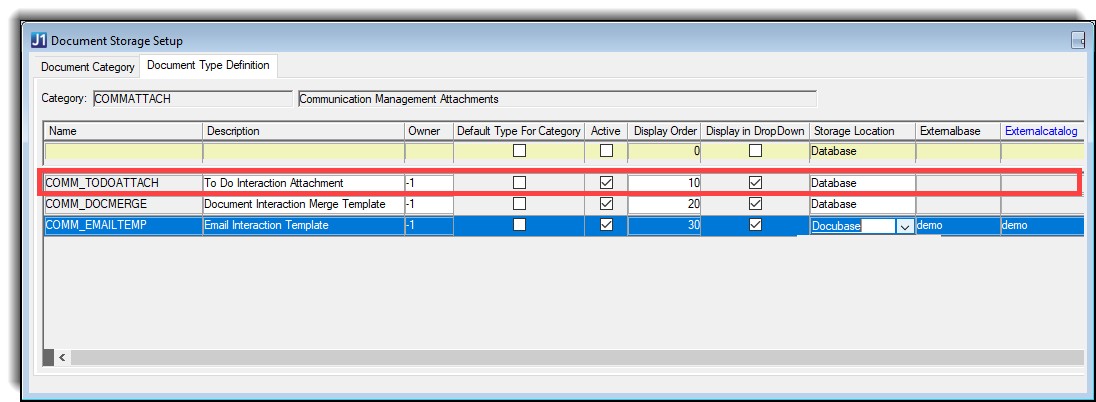This screenshot has height=402, width=1096.
Task: Click Externalcatalog demo value for COMM_EMAILTEMP
Action: pos(1041,226)
